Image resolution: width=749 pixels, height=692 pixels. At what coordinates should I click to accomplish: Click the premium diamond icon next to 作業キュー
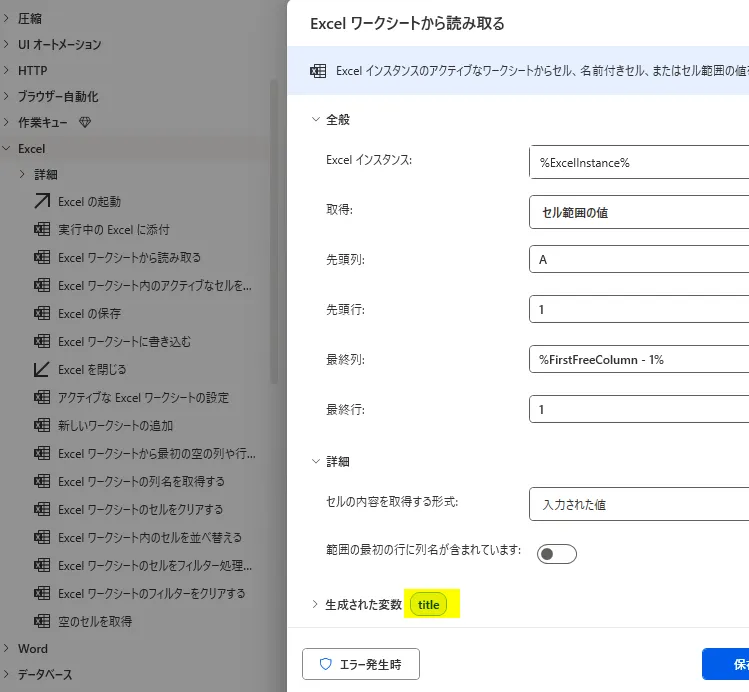tap(84, 123)
